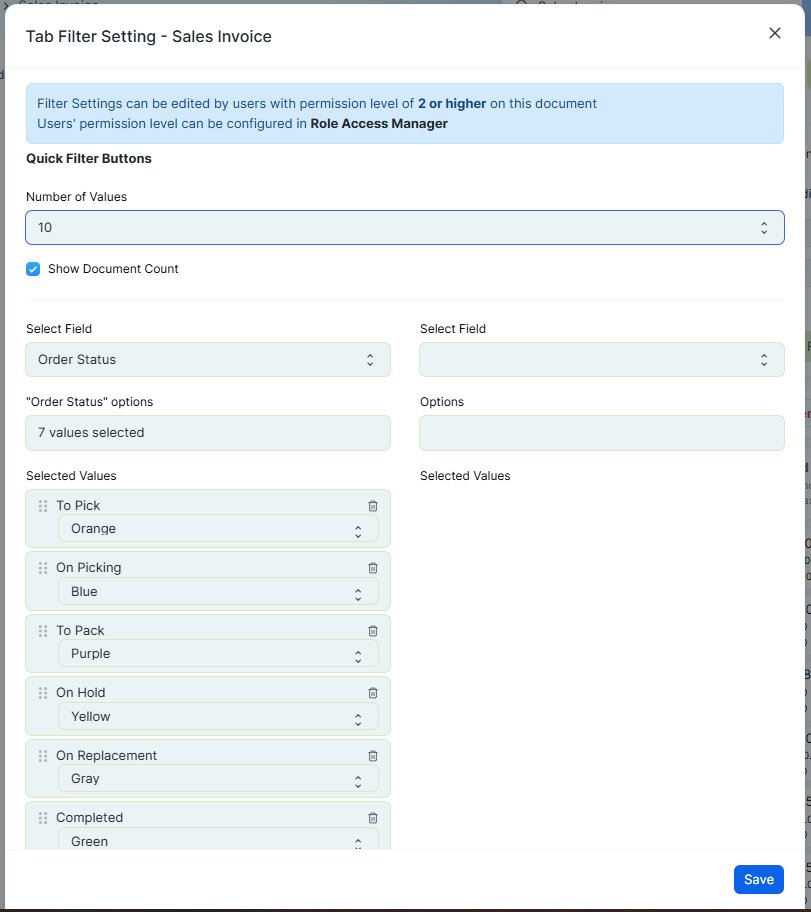
Task: Close the Tab Filter Setting dialog
Action: coord(774,33)
